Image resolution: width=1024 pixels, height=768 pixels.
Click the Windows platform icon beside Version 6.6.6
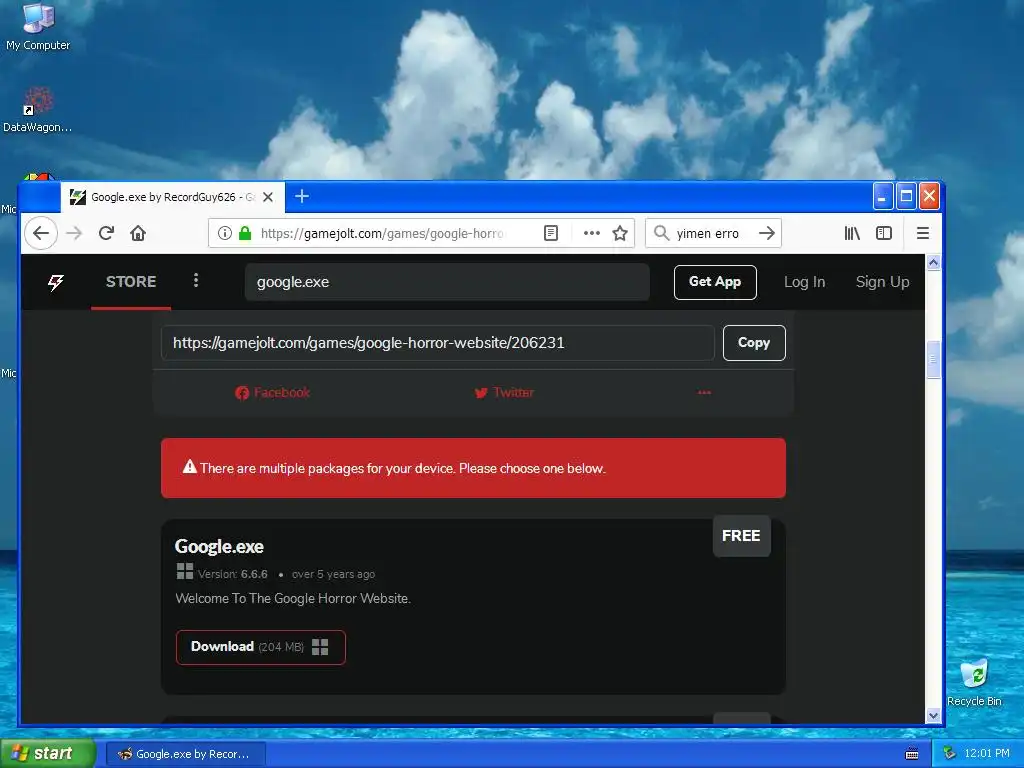(x=185, y=571)
